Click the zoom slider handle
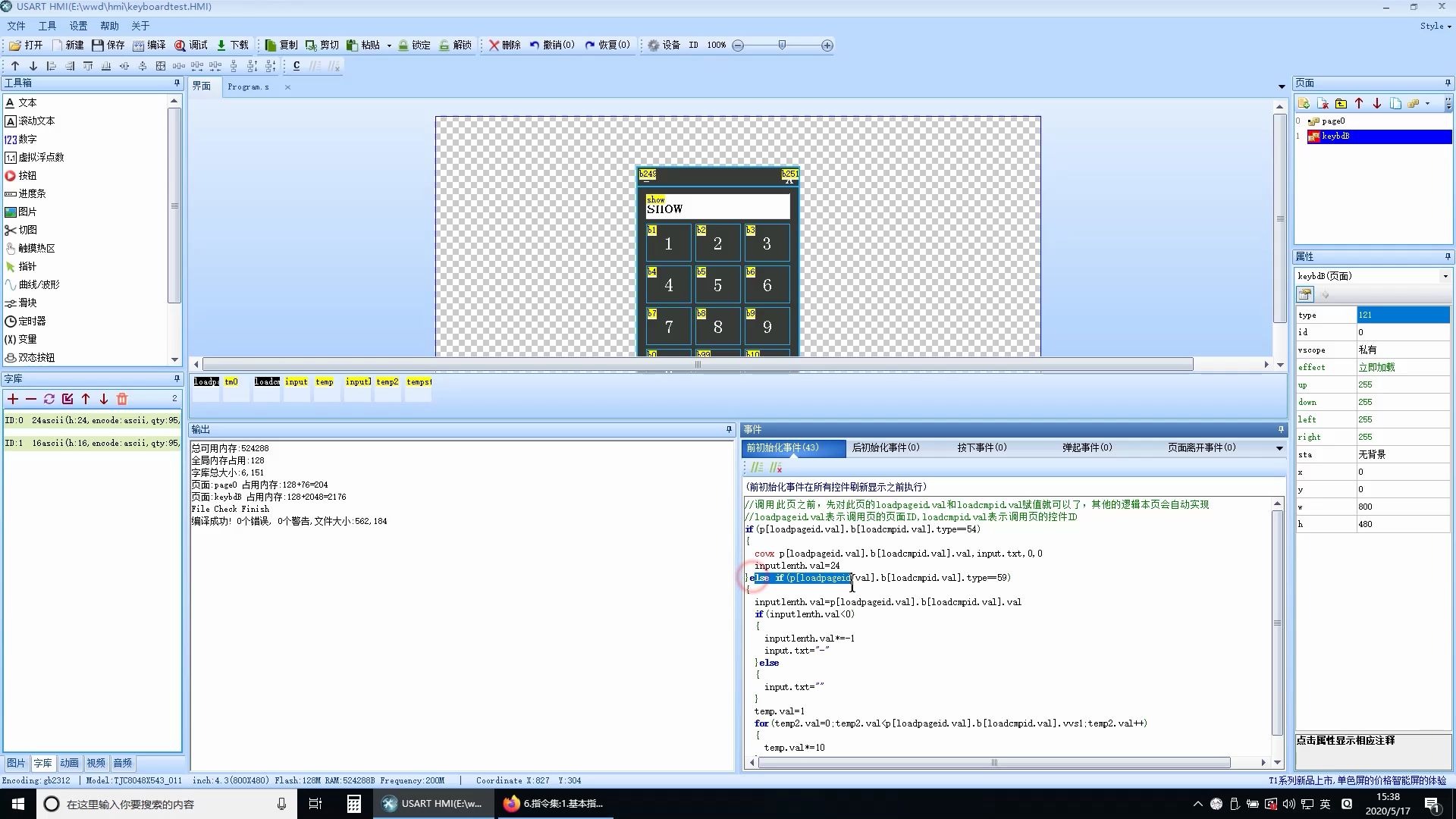Screen dimensions: 1456x819 pyautogui.click(x=782, y=45)
